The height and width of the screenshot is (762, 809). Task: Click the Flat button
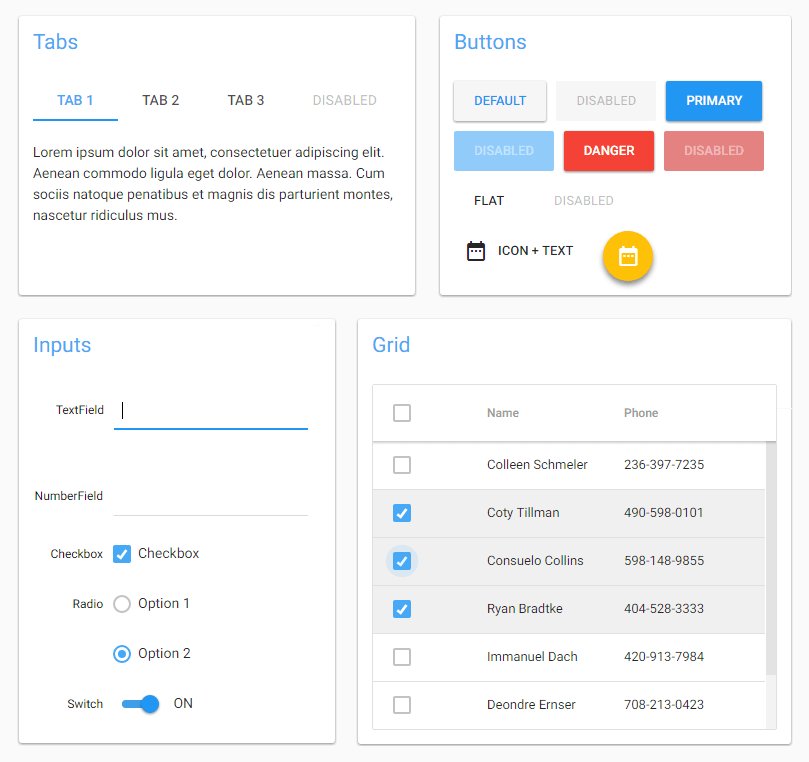489,201
